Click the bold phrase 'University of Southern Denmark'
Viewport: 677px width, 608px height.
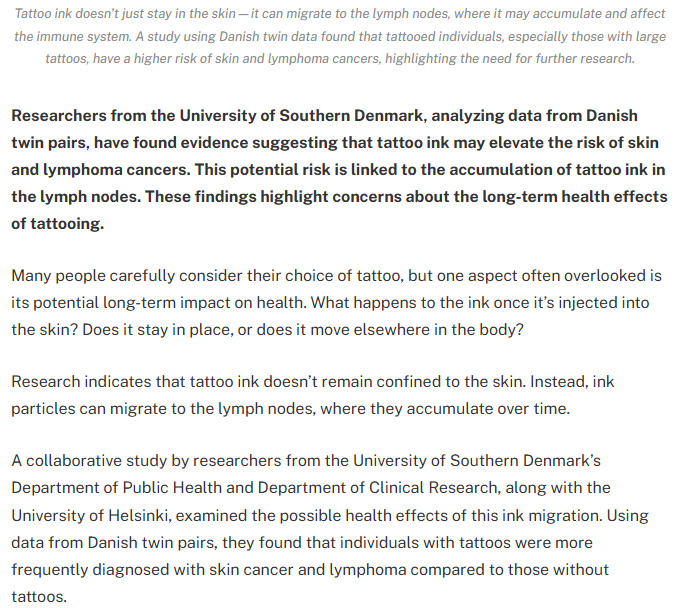click(x=301, y=116)
